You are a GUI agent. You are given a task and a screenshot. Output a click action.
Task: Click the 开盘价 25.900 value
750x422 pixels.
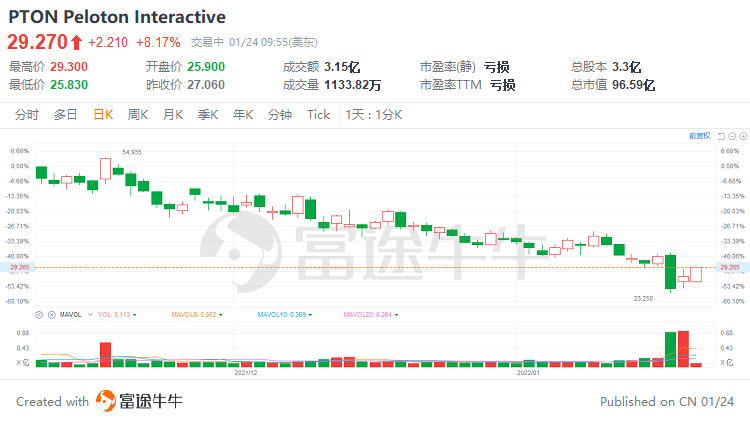(206, 67)
